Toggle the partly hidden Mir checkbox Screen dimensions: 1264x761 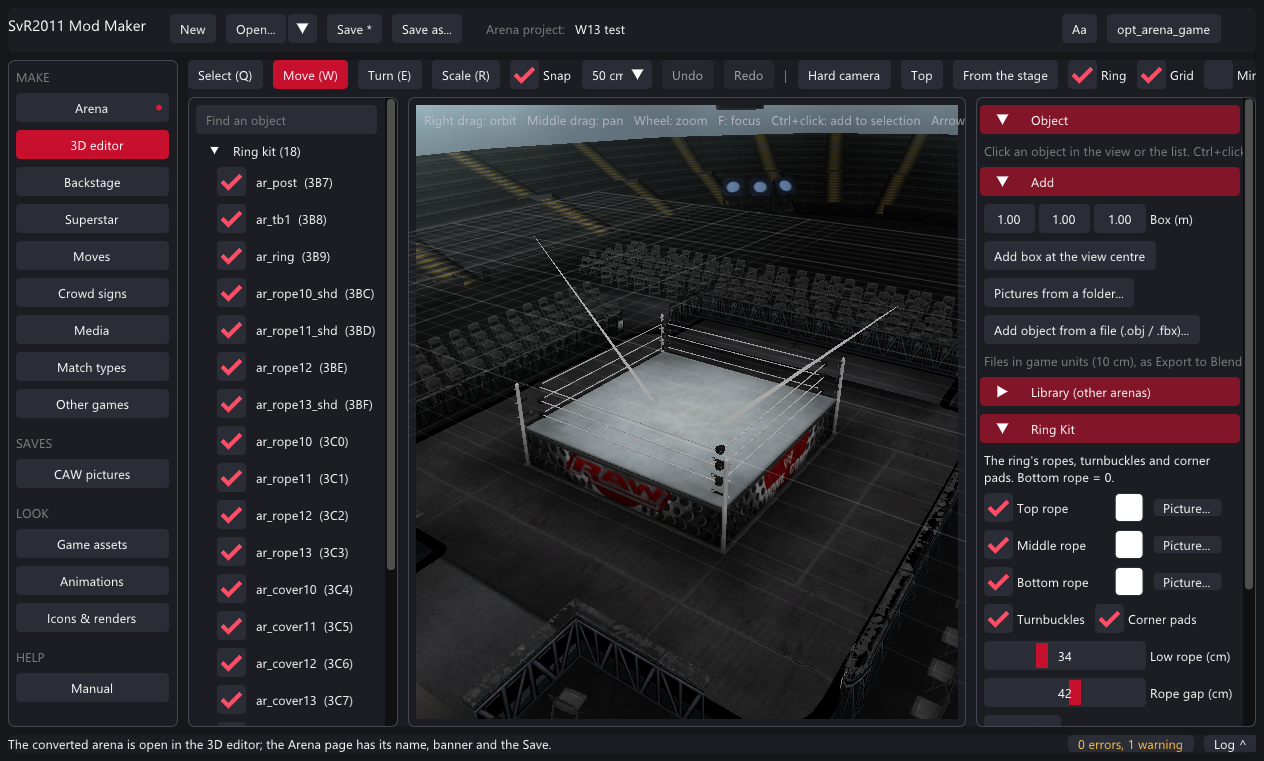point(1218,75)
